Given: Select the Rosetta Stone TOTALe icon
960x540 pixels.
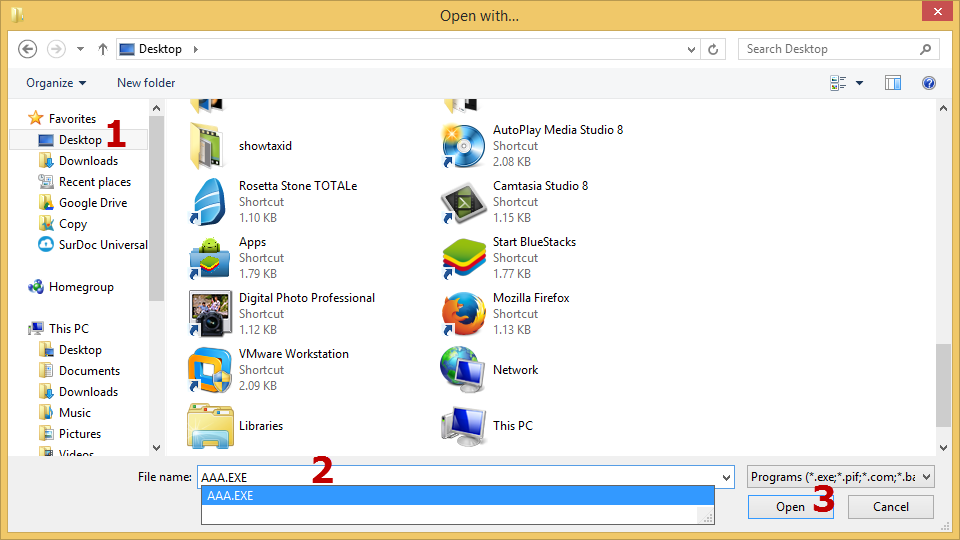Looking at the screenshot, I should point(210,202).
